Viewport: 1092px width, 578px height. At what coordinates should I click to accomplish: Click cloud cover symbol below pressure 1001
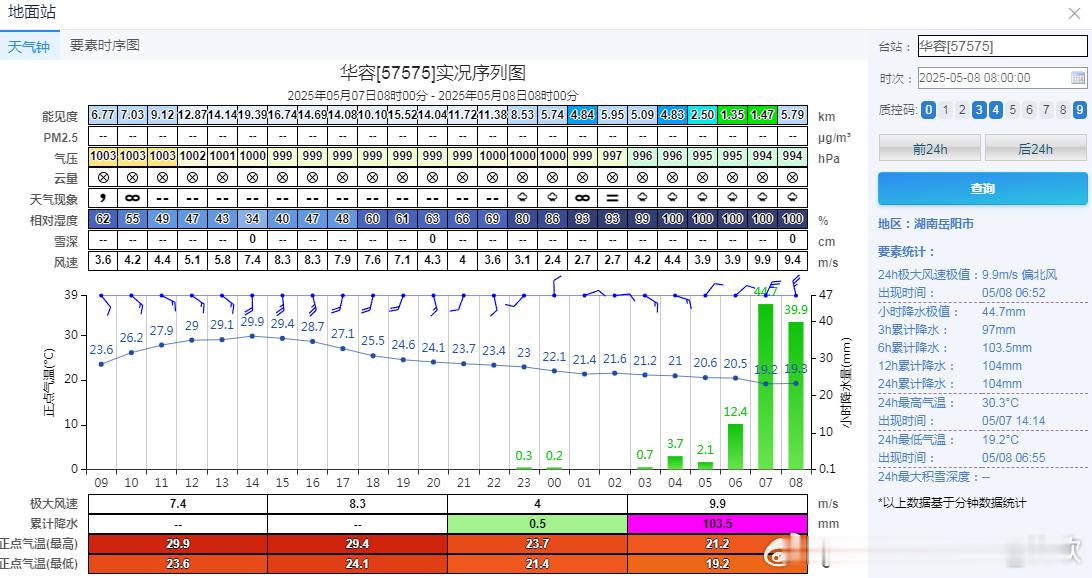[222, 178]
